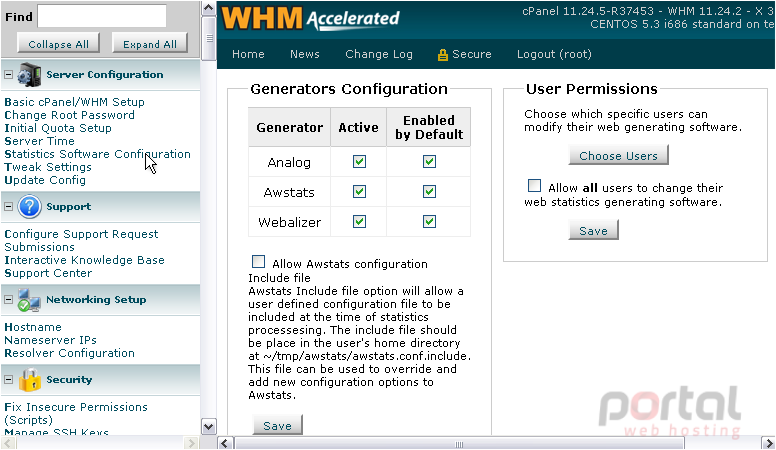Uncheck the Analog Active checkbox
776x450 pixels.
pyautogui.click(x=359, y=162)
